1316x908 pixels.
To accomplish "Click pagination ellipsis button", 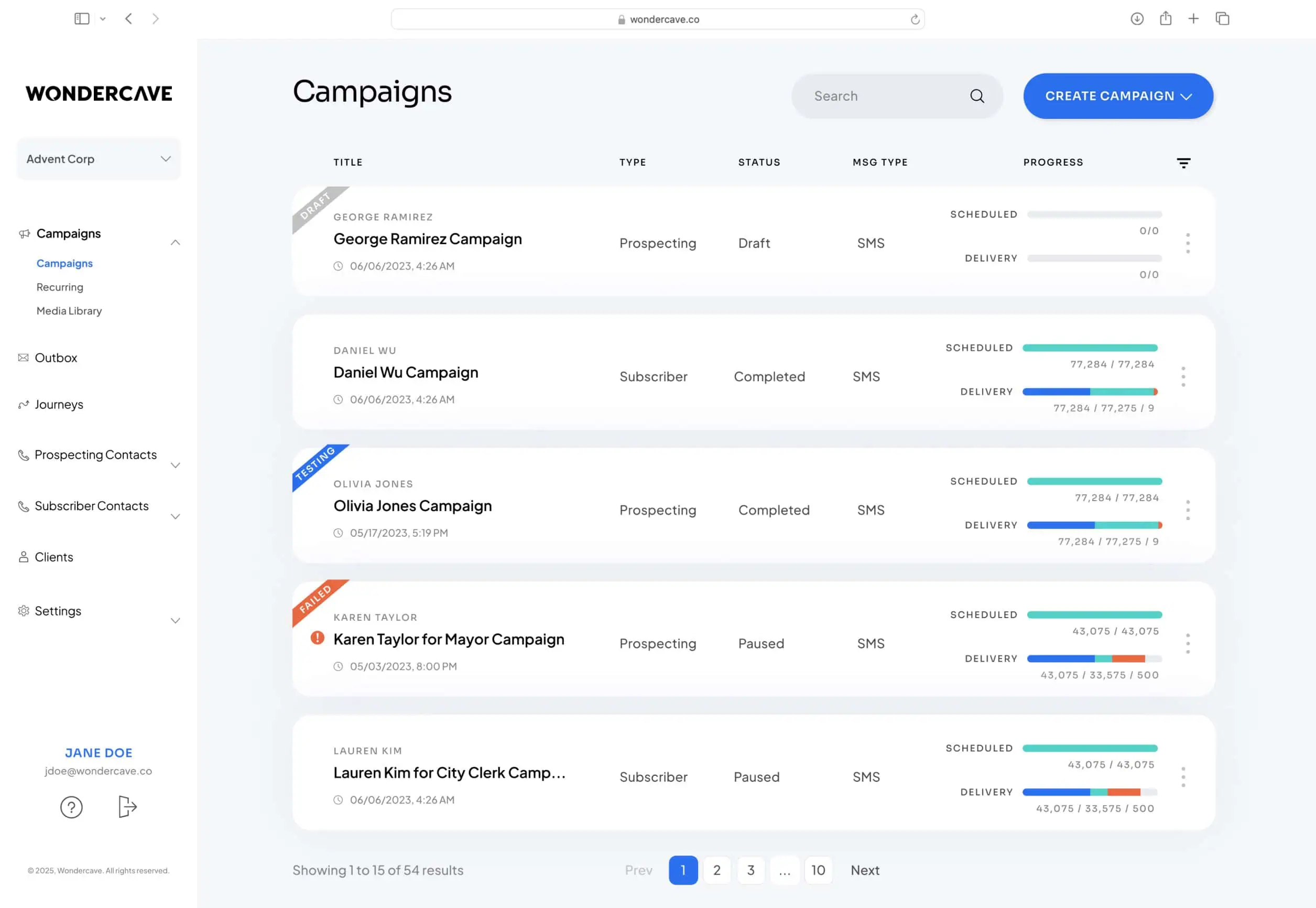I will [x=784, y=870].
